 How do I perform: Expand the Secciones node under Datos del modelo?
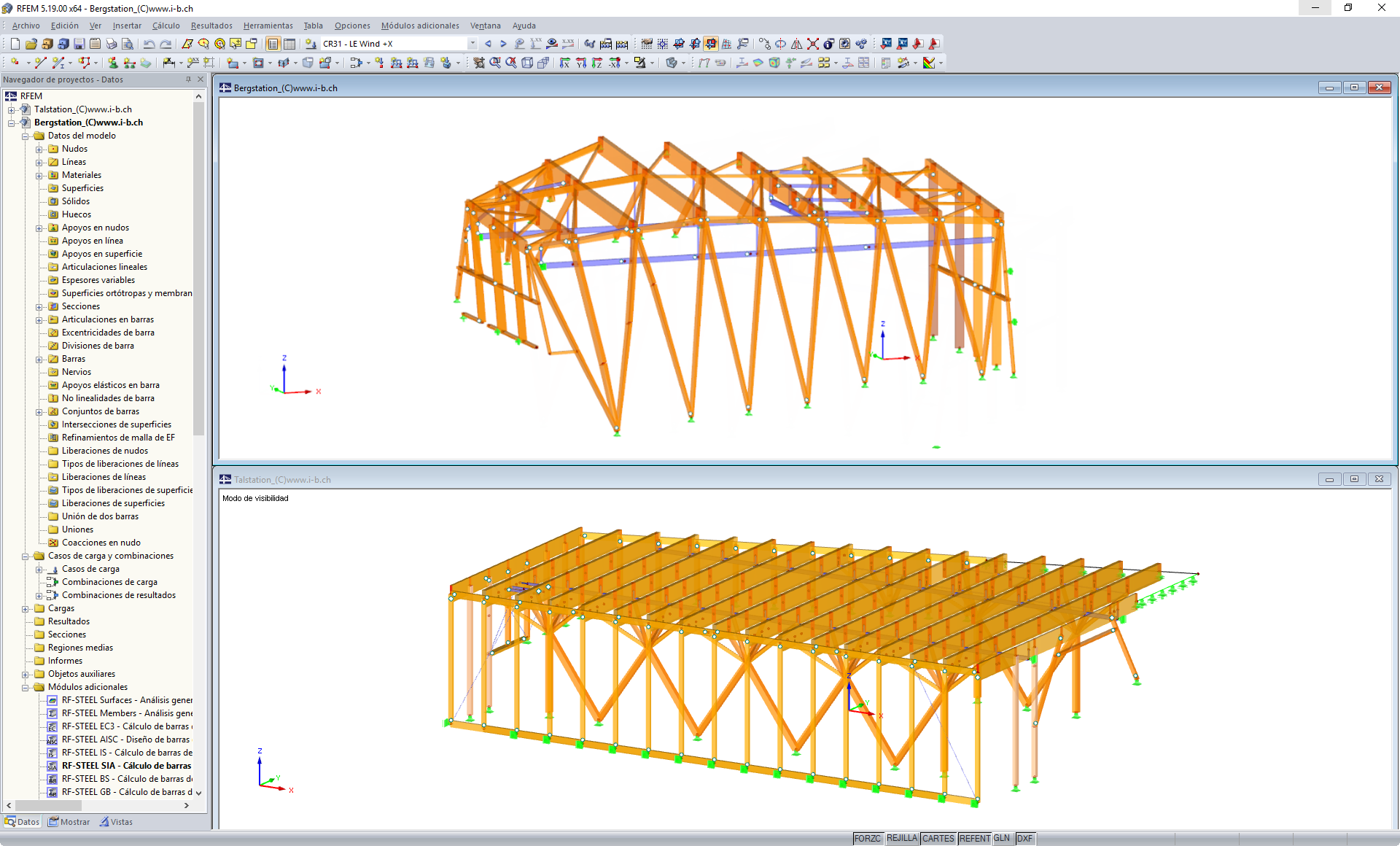pyautogui.click(x=39, y=306)
